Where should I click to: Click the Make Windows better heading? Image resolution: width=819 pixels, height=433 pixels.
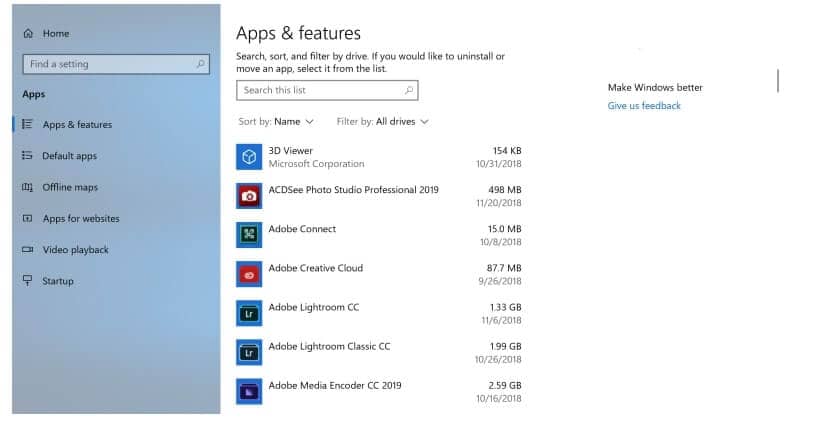pyautogui.click(x=655, y=87)
